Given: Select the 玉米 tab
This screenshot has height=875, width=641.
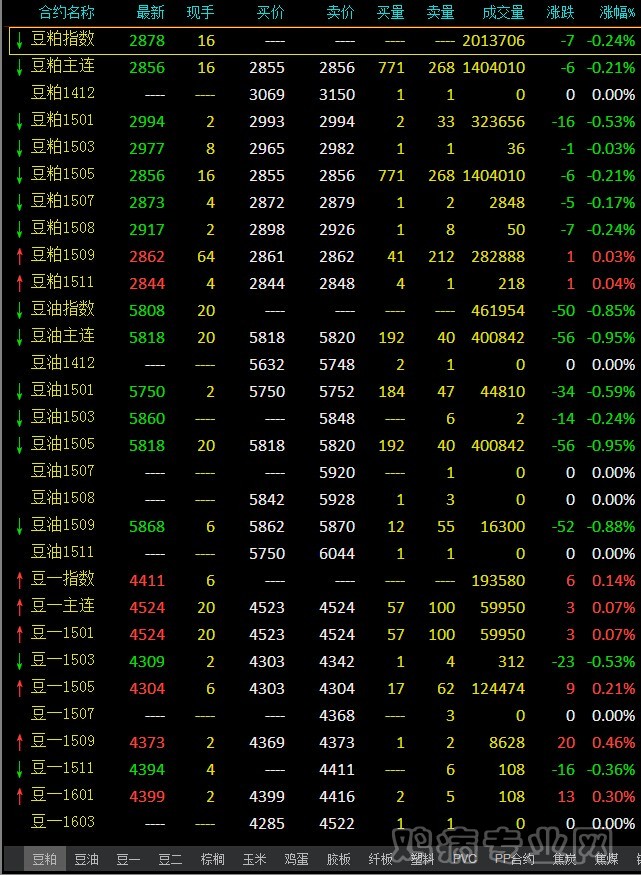Looking at the screenshot, I should 254,859.
